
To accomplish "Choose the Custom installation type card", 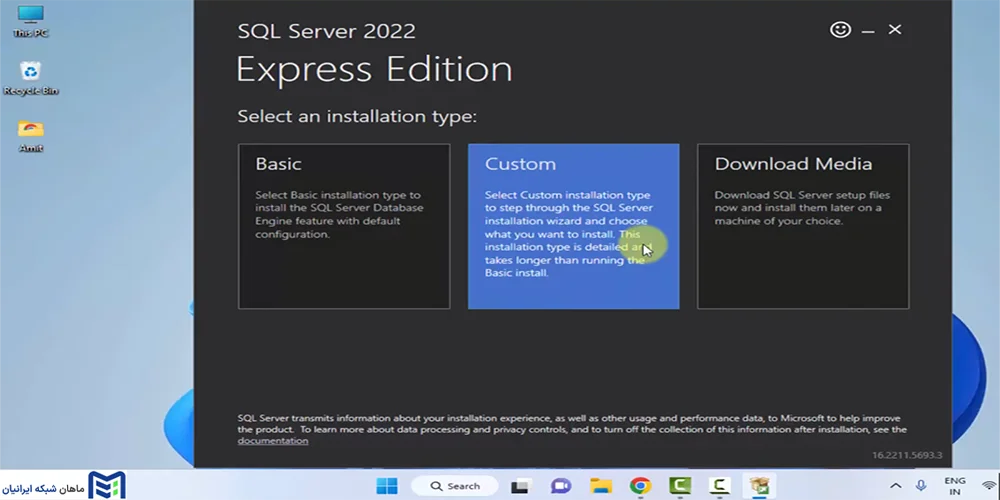I will point(573,226).
